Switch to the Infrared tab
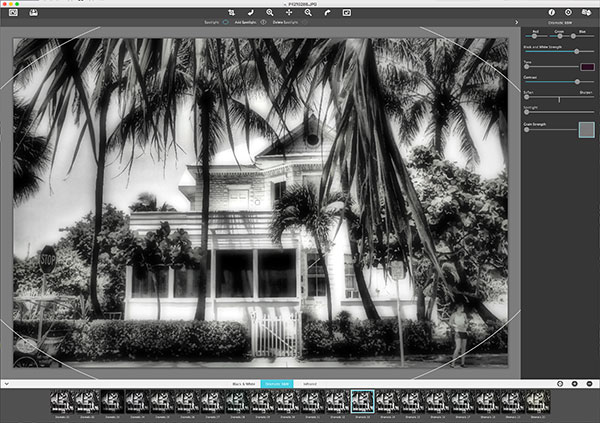The image size is (600, 423). tap(310, 384)
